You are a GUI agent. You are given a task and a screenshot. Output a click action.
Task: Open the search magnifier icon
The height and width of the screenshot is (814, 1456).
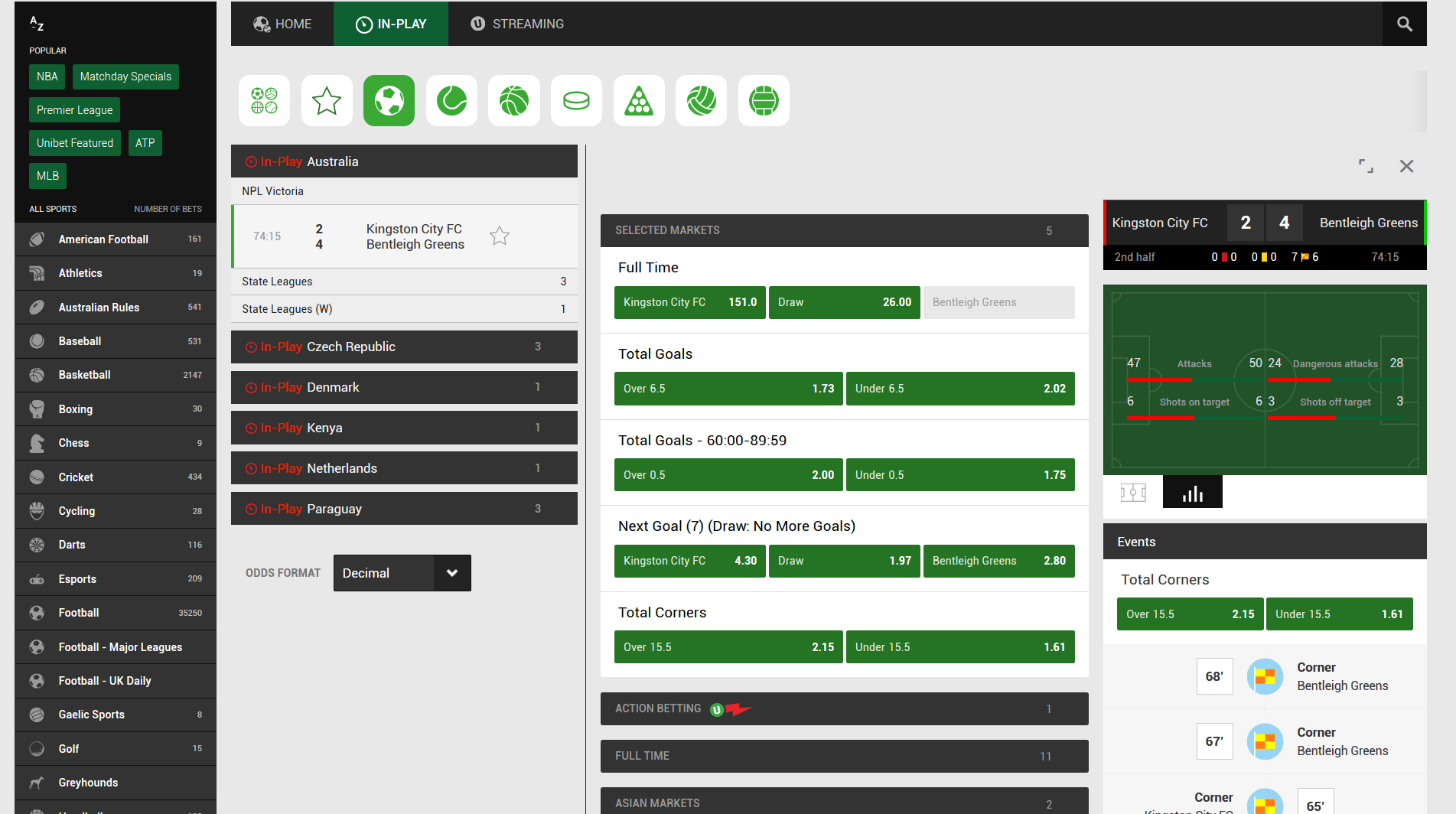tap(1404, 24)
